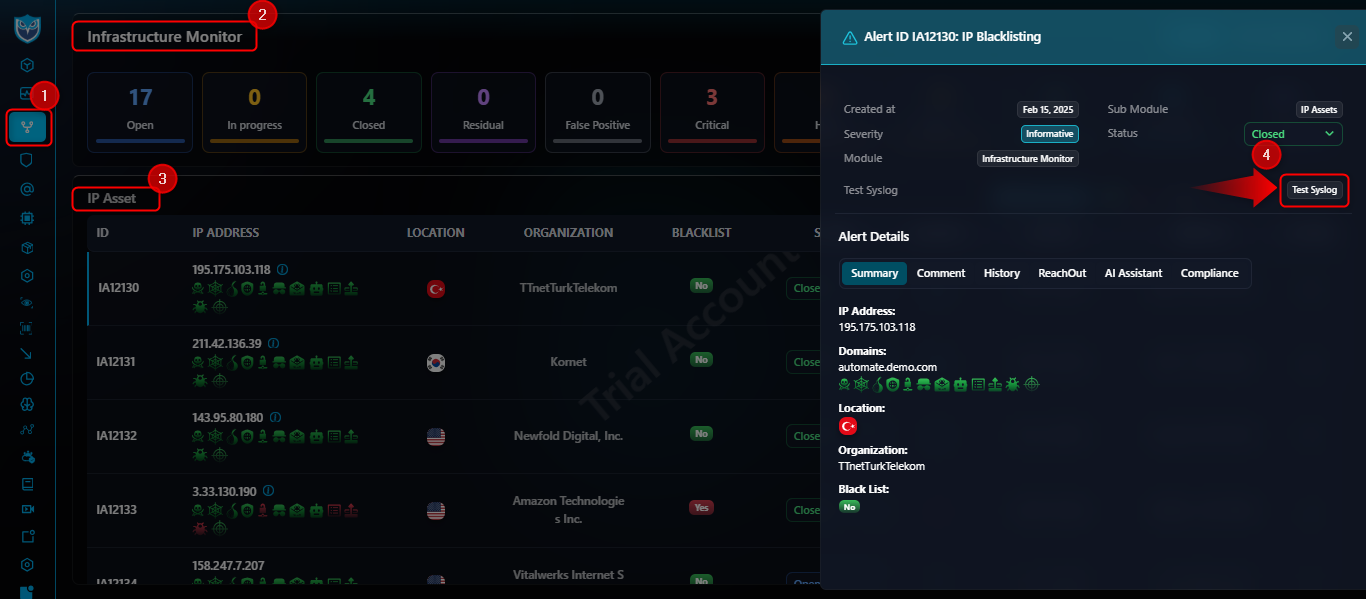This screenshot has height=599, width=1366.
Task: Open the @ email icon in sidebar
Action: point(27,188)
